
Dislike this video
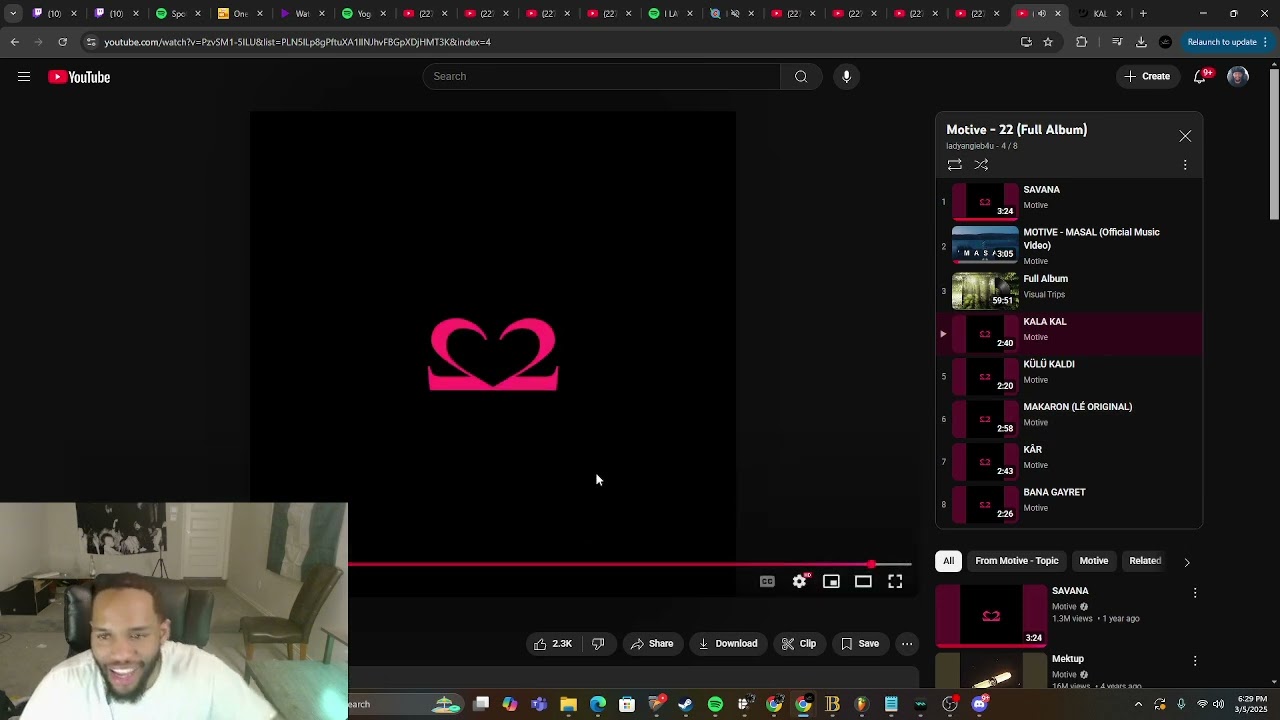[x=598, y=644]
